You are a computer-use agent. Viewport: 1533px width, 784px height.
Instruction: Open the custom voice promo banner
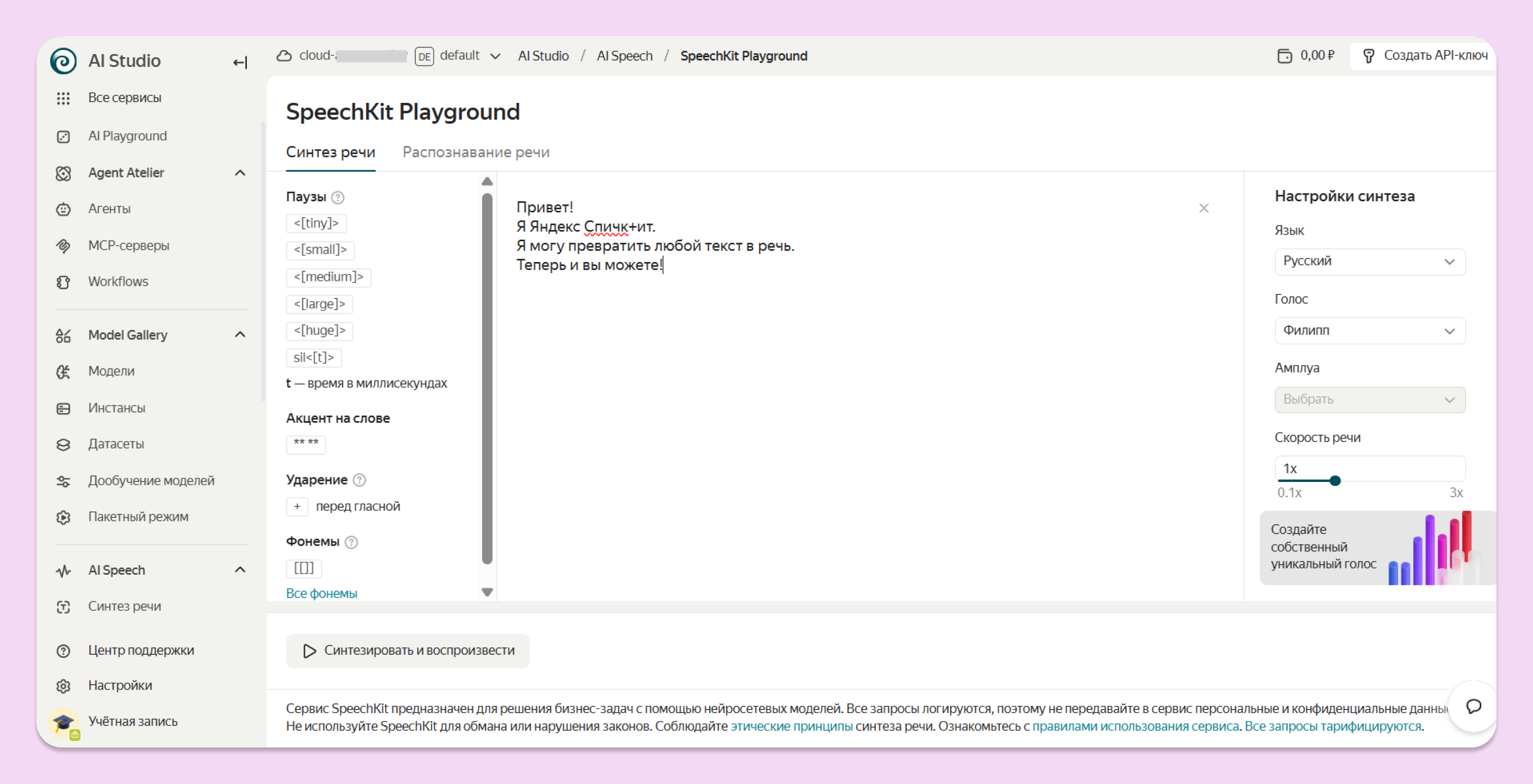(1377, 547)
